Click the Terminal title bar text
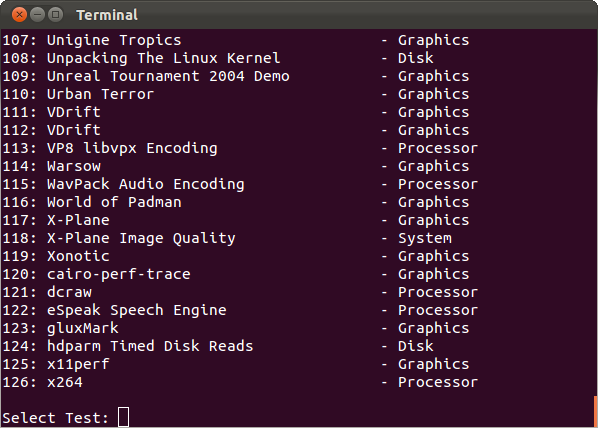This screenshot has width=598, height=428. pos(107,15)
